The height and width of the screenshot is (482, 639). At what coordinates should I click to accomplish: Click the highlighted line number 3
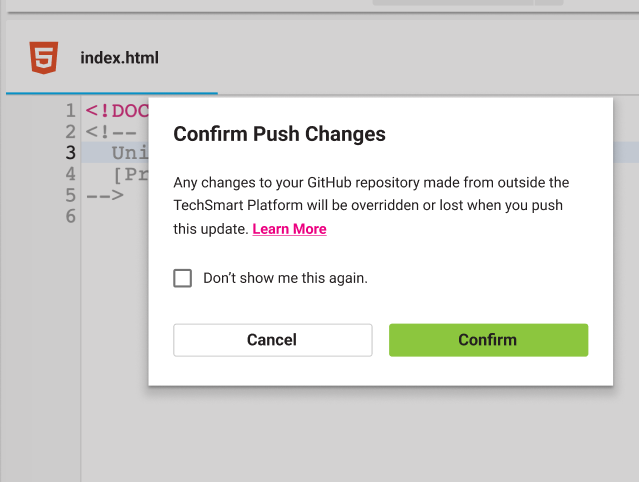click(71, 153)
